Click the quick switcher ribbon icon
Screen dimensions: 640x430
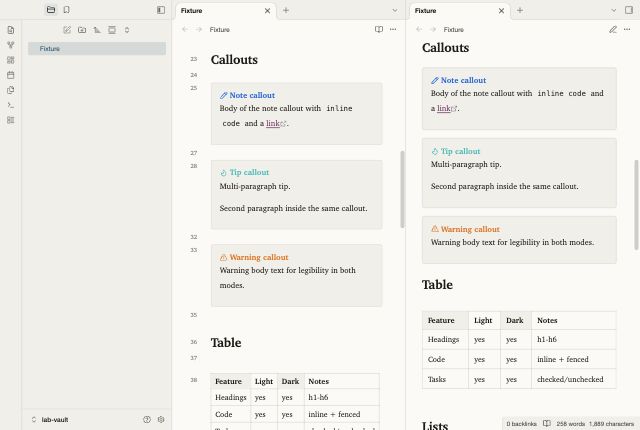pyautogui.click(x=11, y=30)
